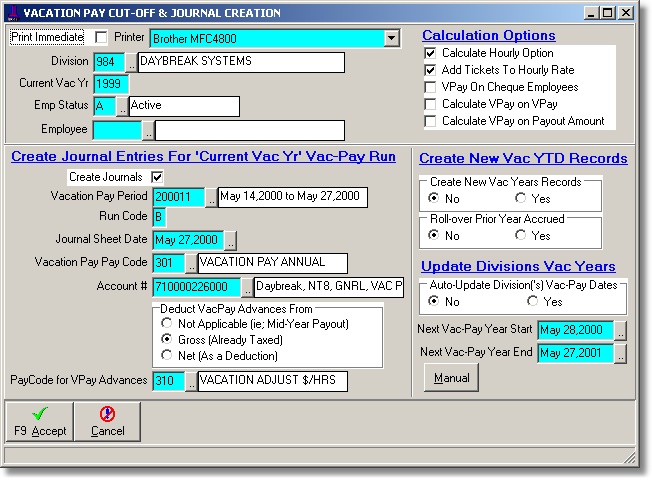Click the Manual button
Image resolution: width=652 pixels, height=480 pixels.
click(x=451, y=378)
